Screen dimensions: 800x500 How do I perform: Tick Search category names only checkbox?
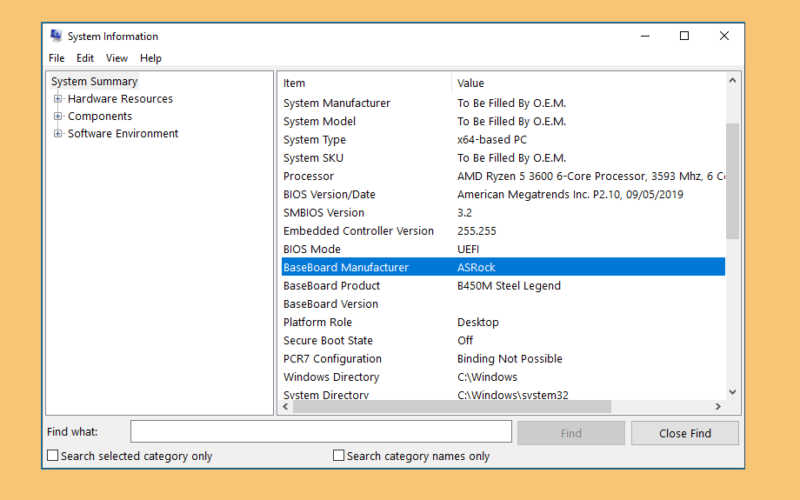pos(338,455)
